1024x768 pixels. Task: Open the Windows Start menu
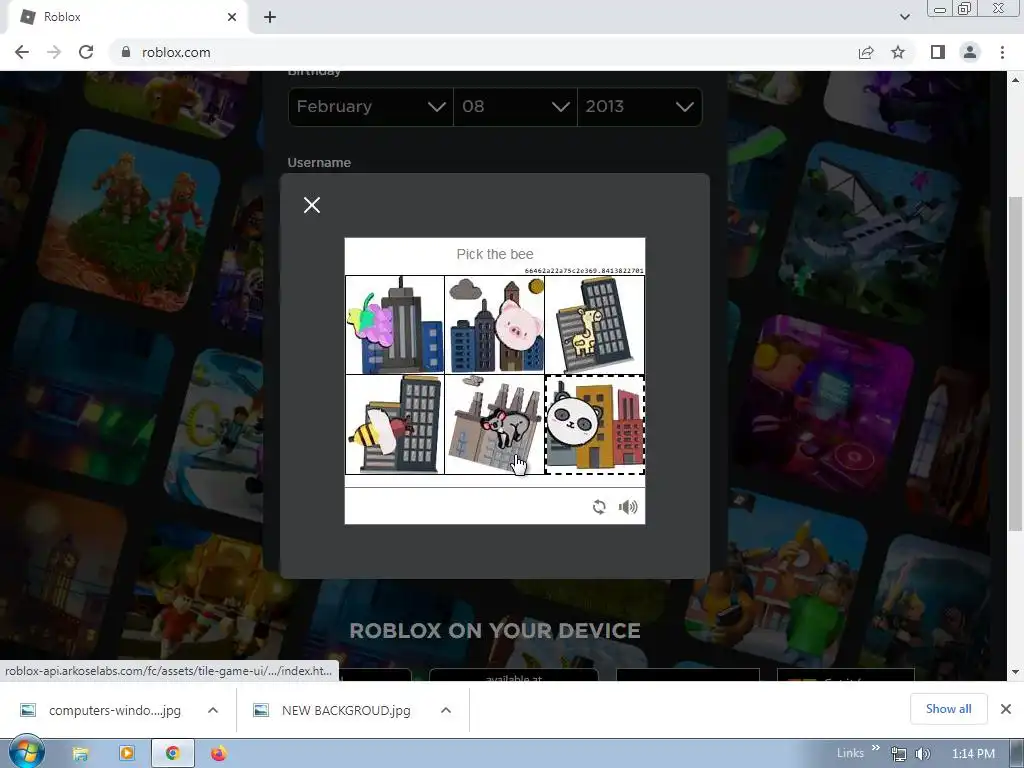tap(26, 753)
